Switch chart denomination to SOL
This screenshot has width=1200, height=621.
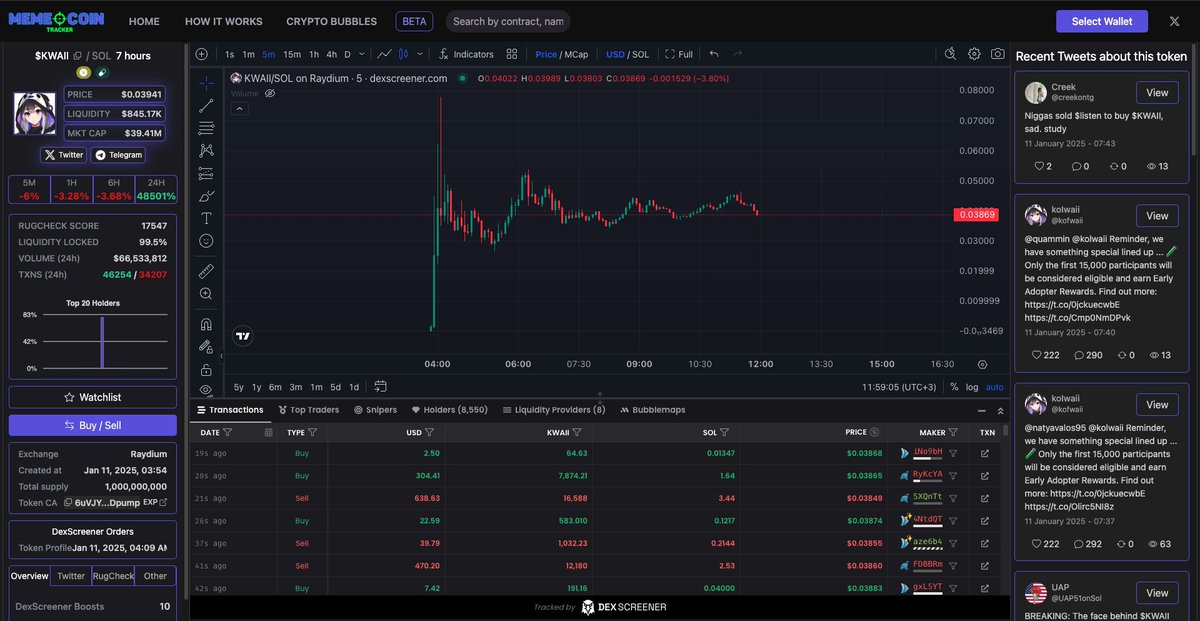pos(639,54)
